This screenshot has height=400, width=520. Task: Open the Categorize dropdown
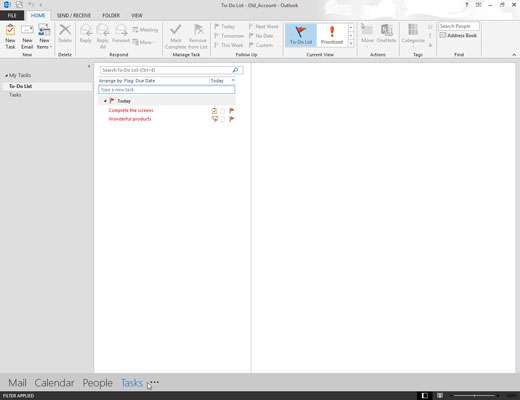(x=413, y=35)
